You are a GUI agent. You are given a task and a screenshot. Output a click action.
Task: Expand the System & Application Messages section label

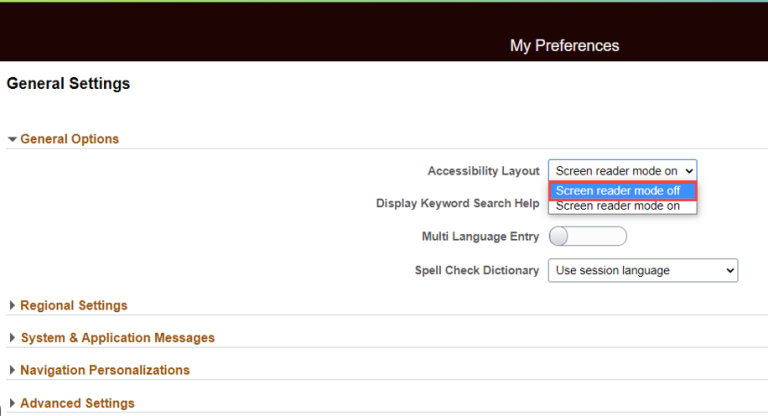click(x=117, y=338)
